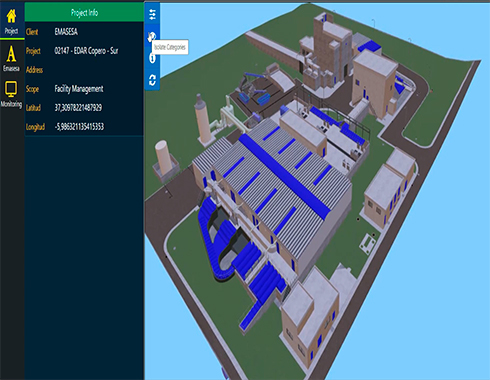490x380 pixels.
Task: Click the Latitud coordinate value
Action: point(78,108)
